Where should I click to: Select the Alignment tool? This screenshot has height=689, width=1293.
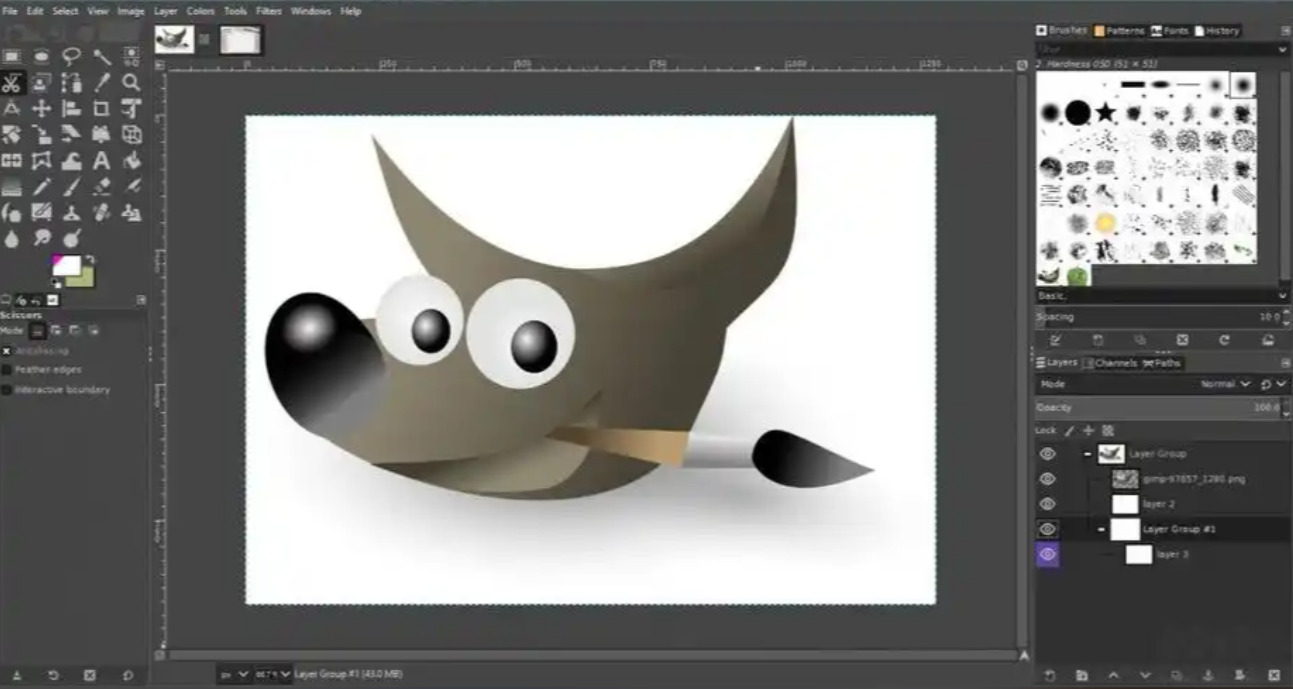pyautogui.click(x=71, y=108)
